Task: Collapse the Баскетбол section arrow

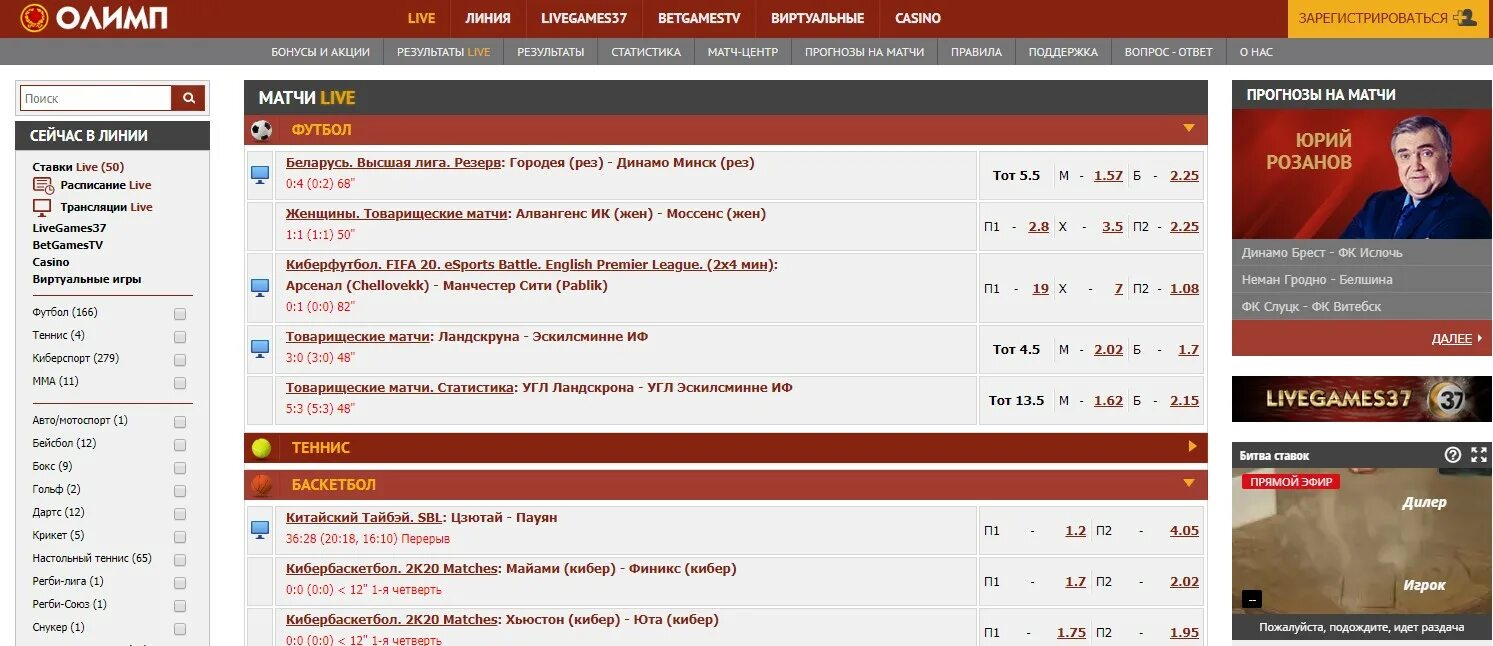Action: (1189, 484)
